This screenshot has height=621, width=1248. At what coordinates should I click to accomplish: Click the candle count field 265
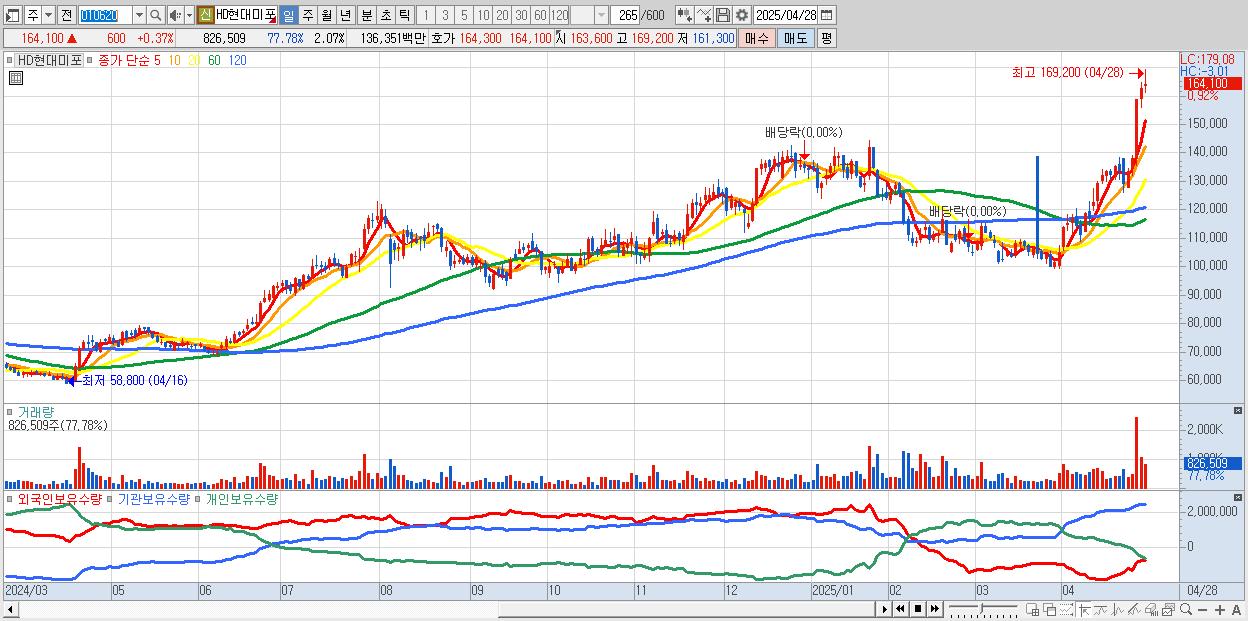point(624,15)
